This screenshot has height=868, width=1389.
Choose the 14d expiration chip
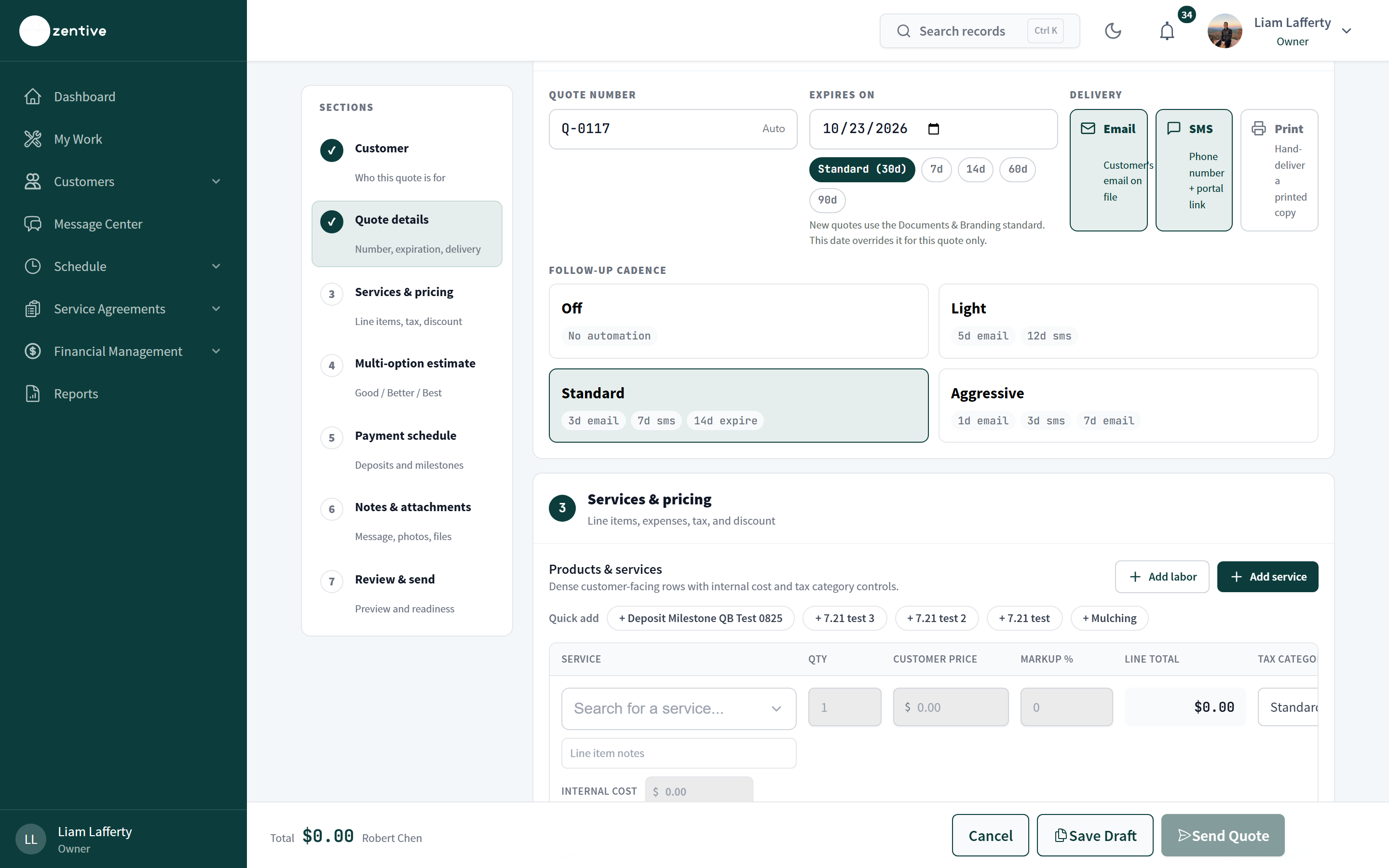(x=975, y=169)
